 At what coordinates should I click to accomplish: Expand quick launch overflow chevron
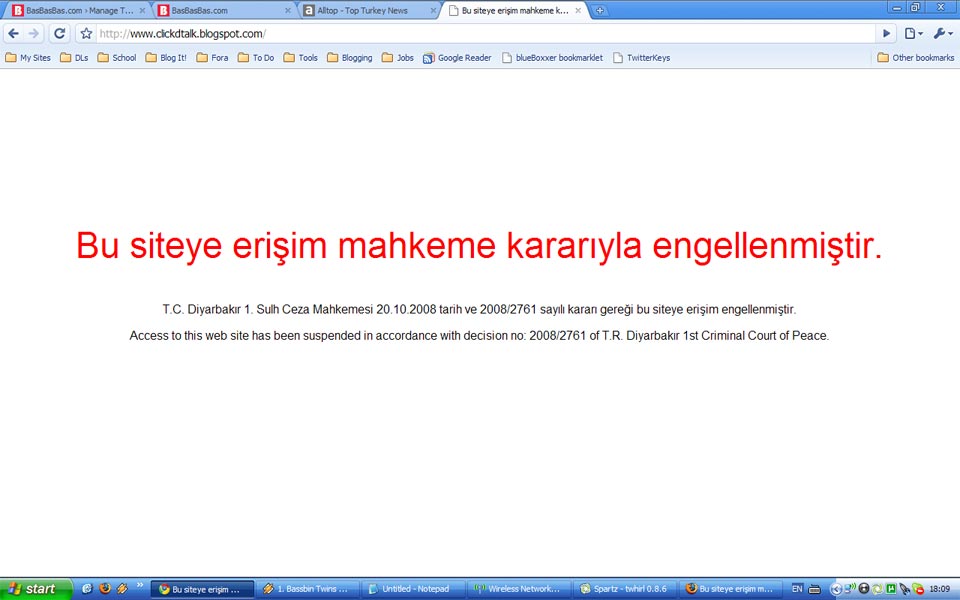tap(140, 586)
